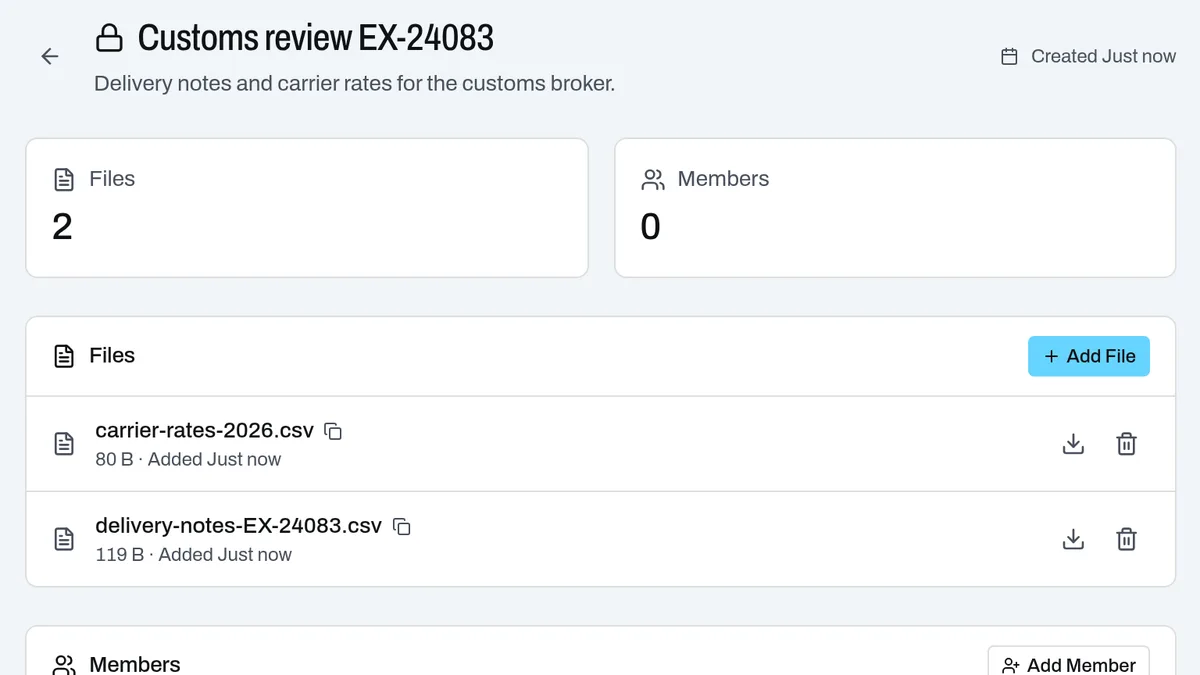Select the carrier-rates-2026.csv file name
Image resolution: width=1200 pixels, height=675 pixels.
[205, 431]
